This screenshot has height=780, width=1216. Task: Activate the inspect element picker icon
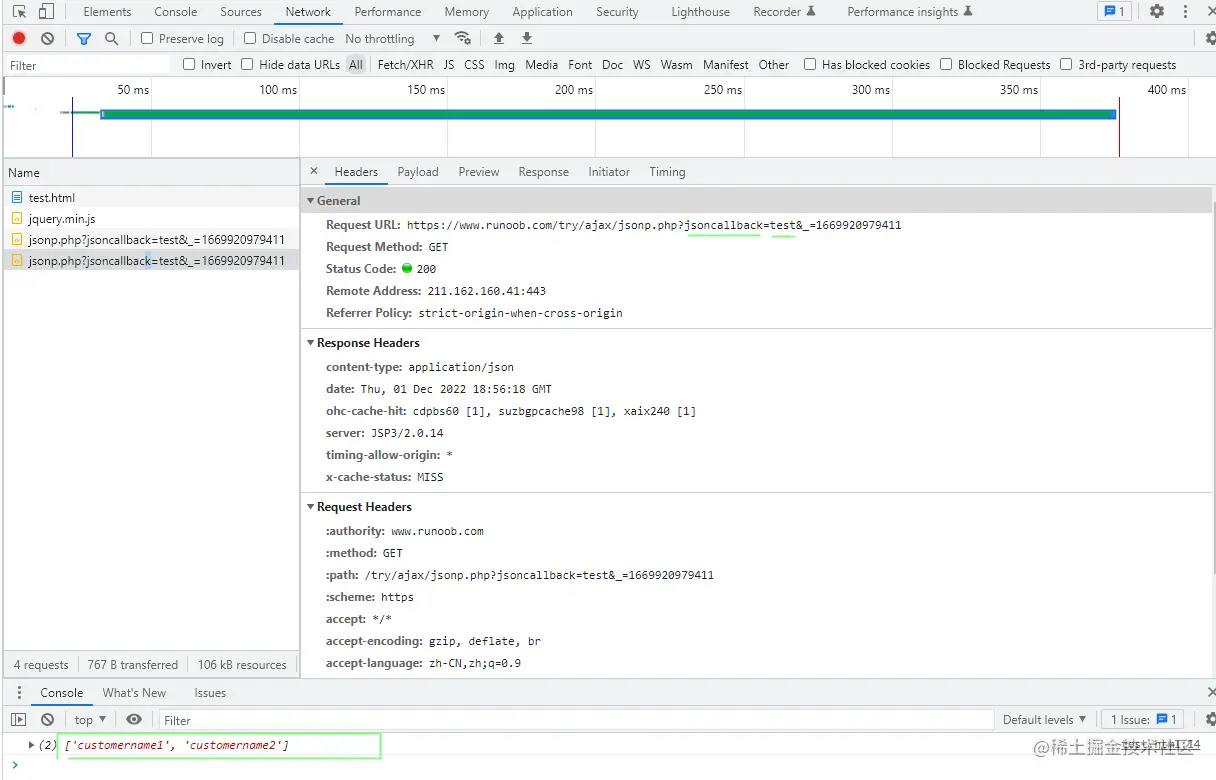coord(19,12)
